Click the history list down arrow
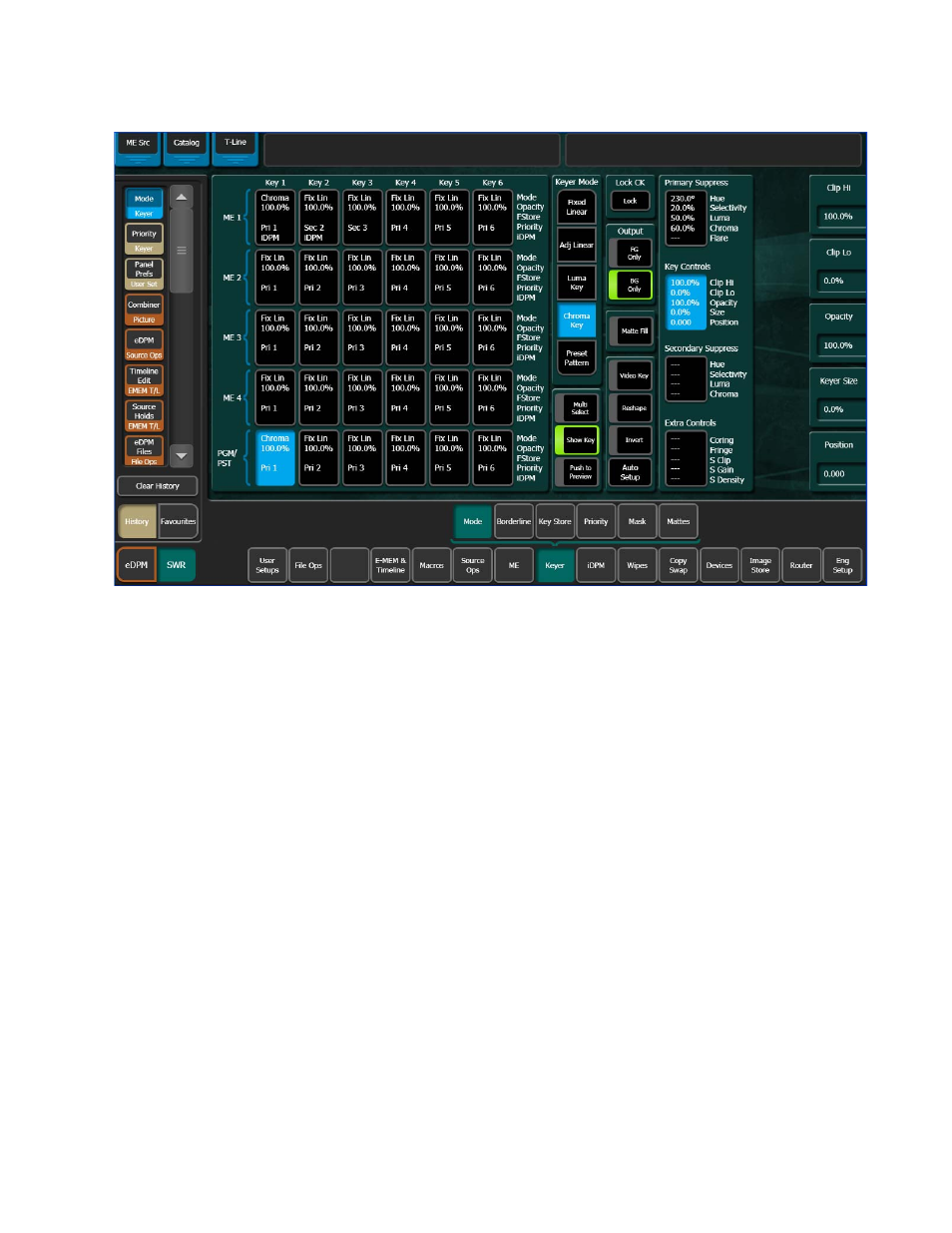 pos(181,455)
